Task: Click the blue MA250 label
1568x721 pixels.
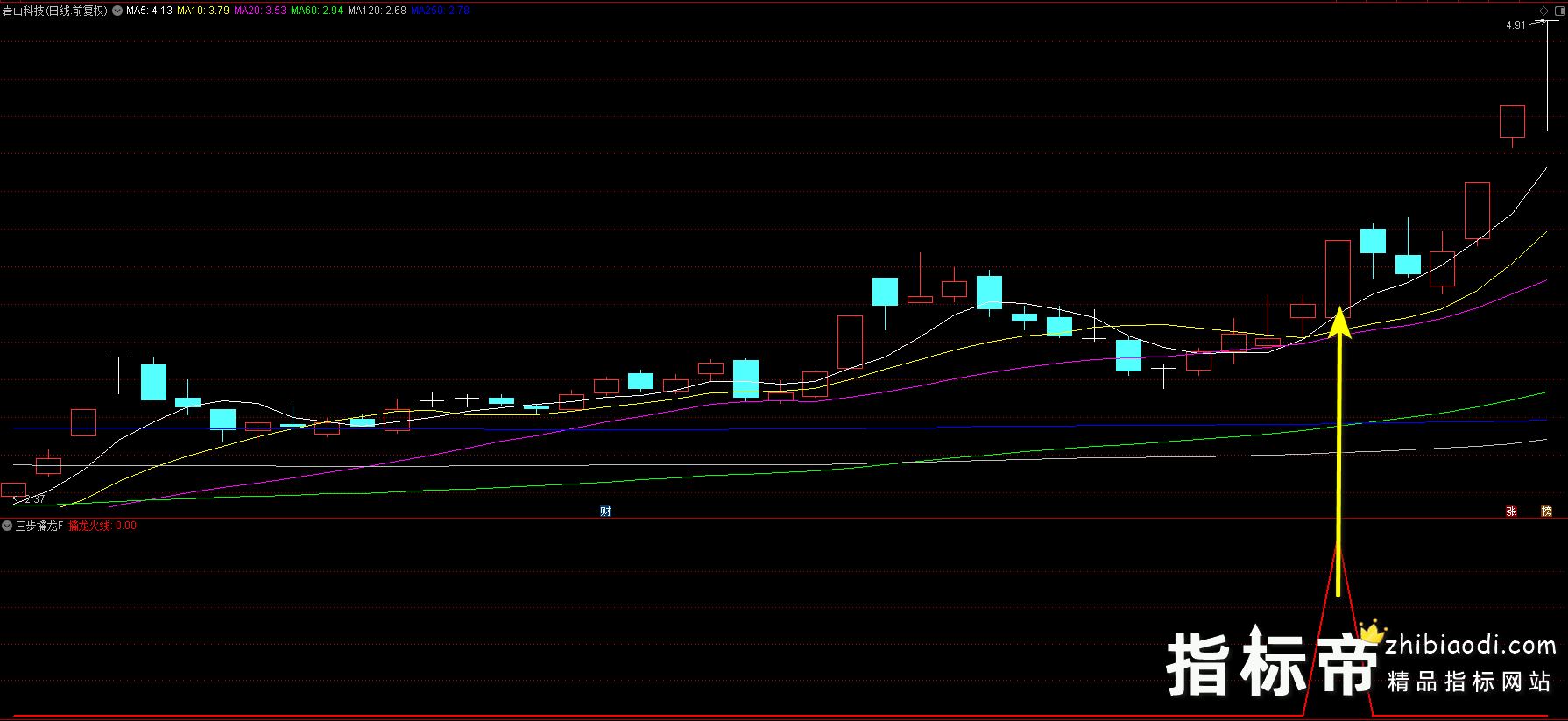Action: 441,11
